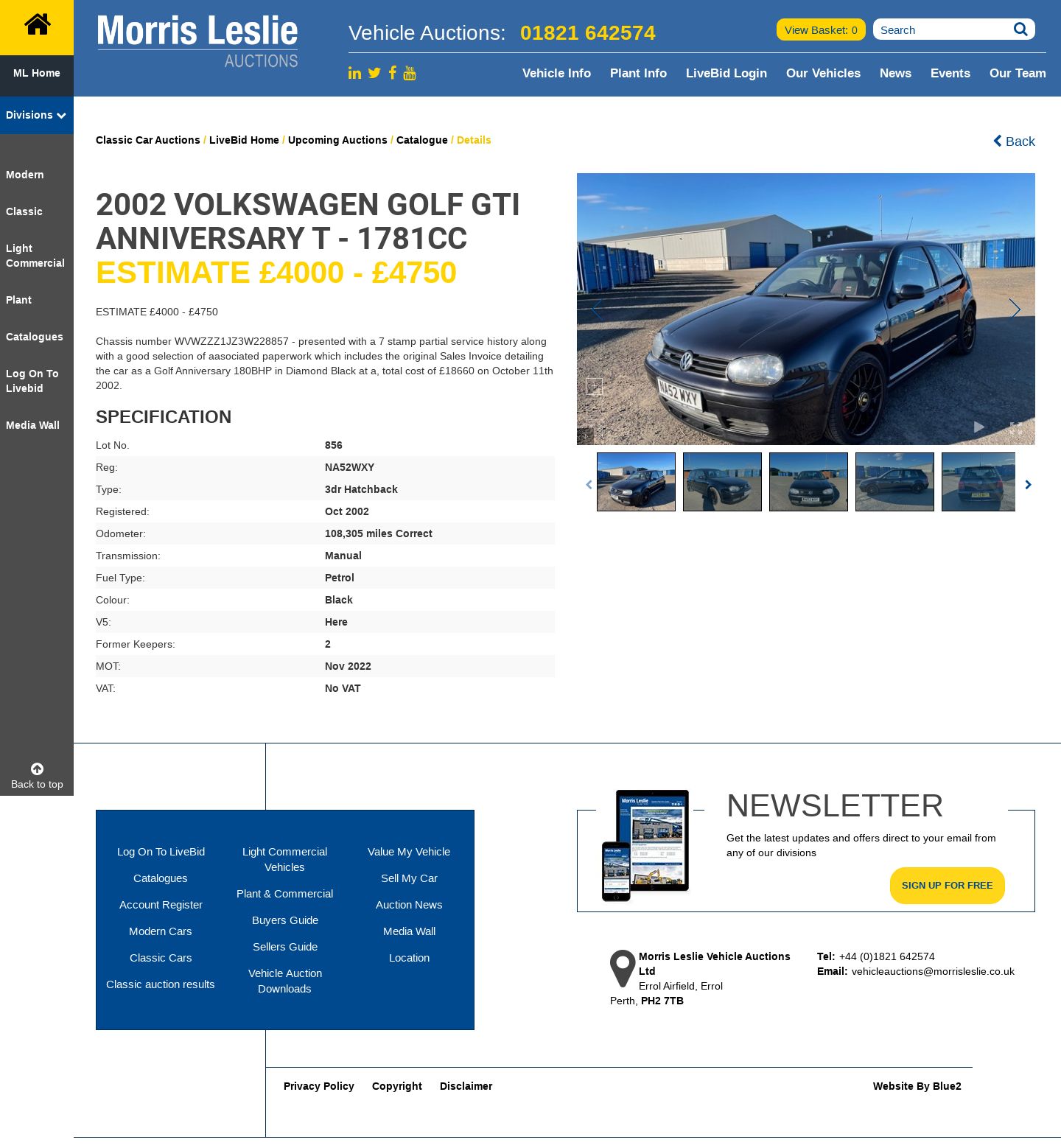Open the Our Team nav item
1061x1148 pixels.
1018,73
